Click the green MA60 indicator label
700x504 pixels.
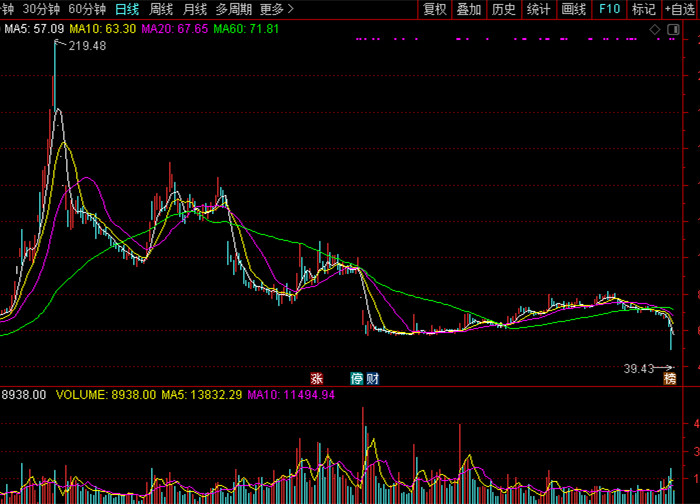coord(246,29)
